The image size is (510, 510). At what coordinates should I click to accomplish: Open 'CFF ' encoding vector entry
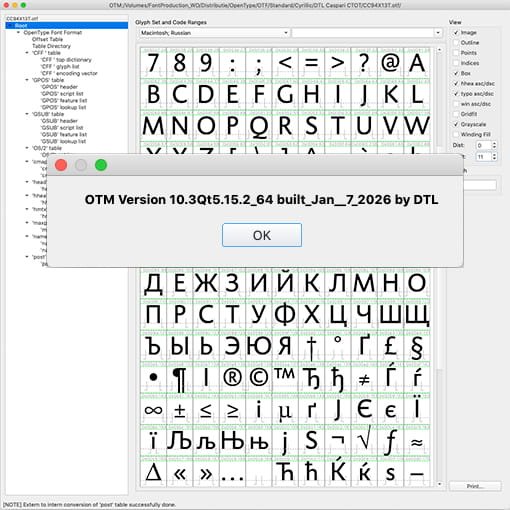click(69, 73)
